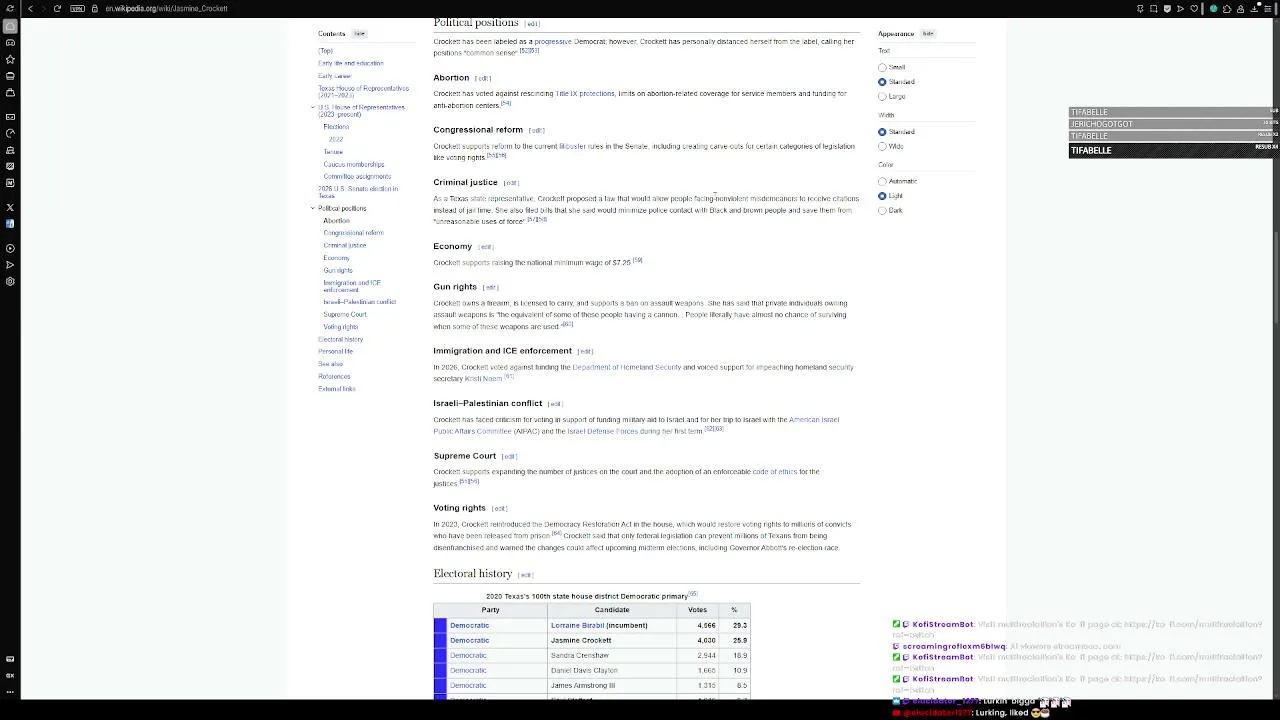Edit the Congressional reform section
Screen dimensions: 1280x720
537,130
